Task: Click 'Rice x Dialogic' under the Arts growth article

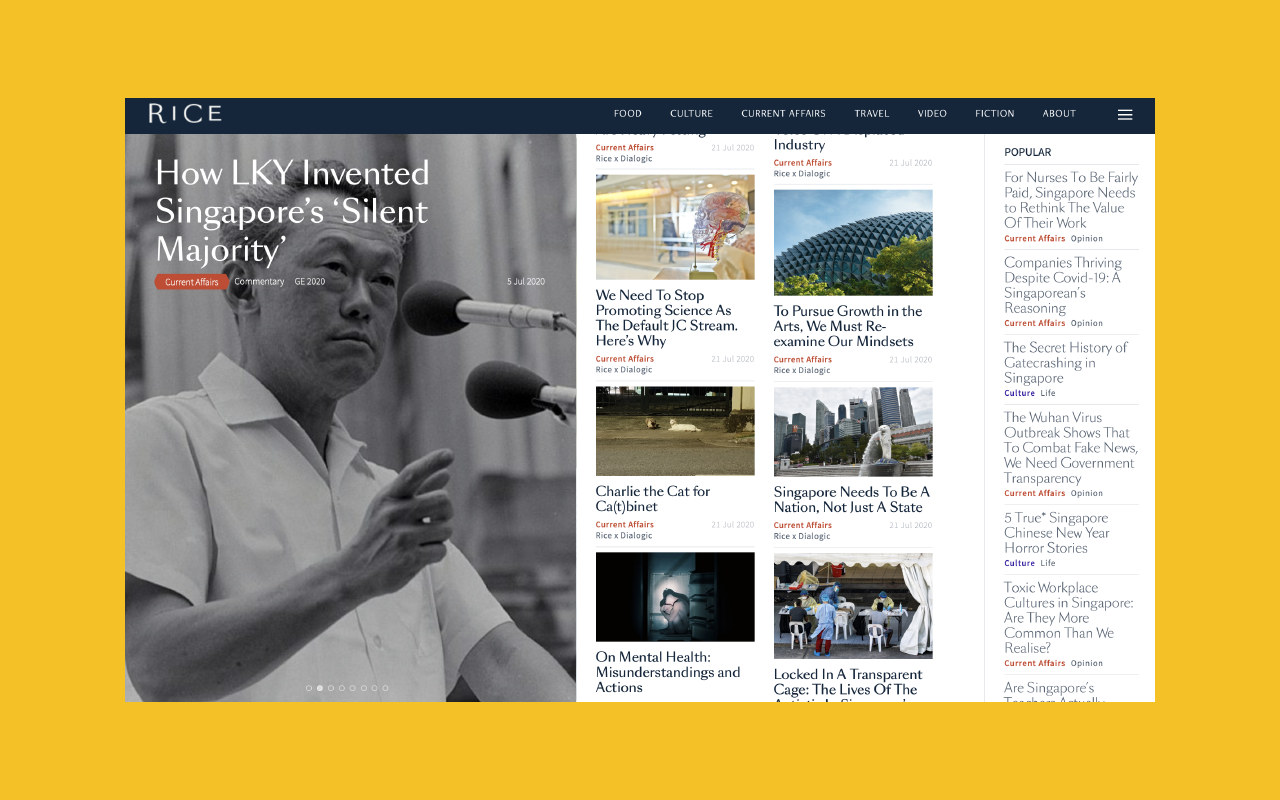Action: click(x=802, y=370)
